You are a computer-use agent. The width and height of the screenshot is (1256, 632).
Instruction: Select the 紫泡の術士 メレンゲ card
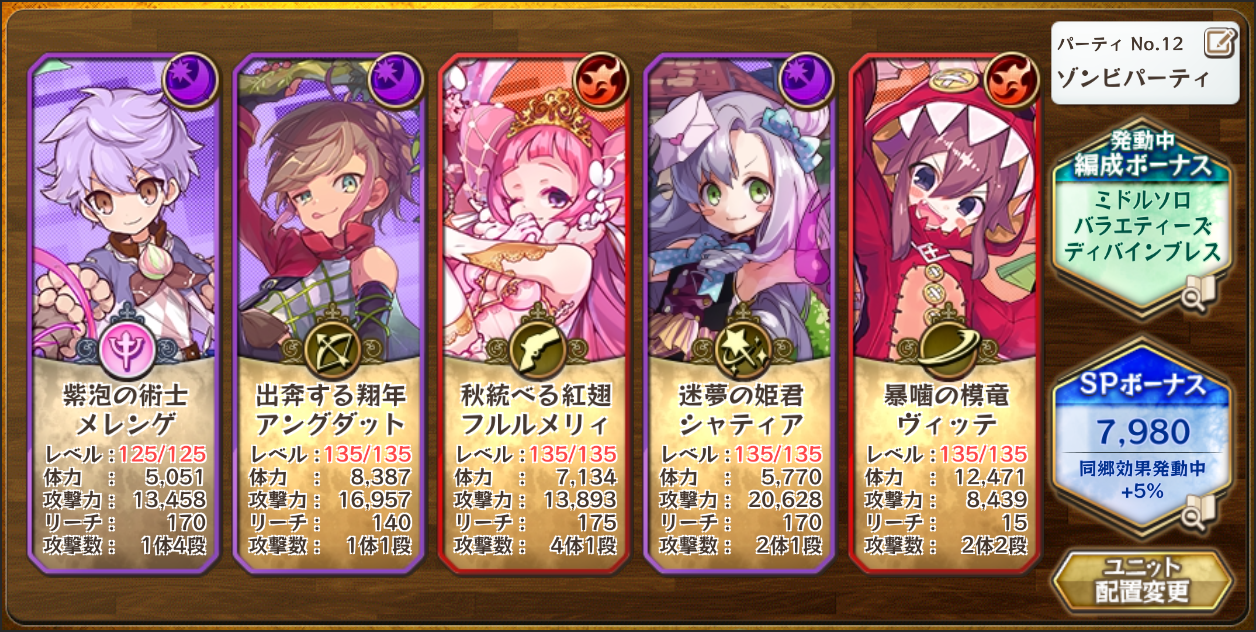tap(125, 312)
